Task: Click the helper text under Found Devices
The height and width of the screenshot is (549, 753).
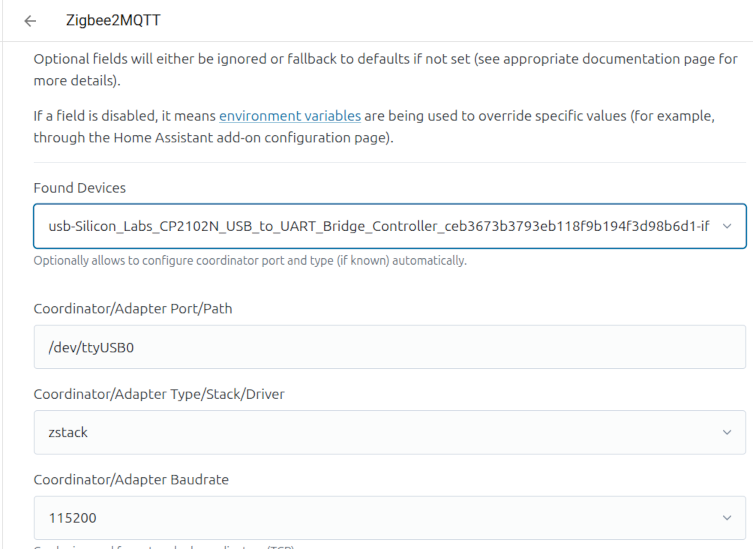Action: [x=250, y=261]
